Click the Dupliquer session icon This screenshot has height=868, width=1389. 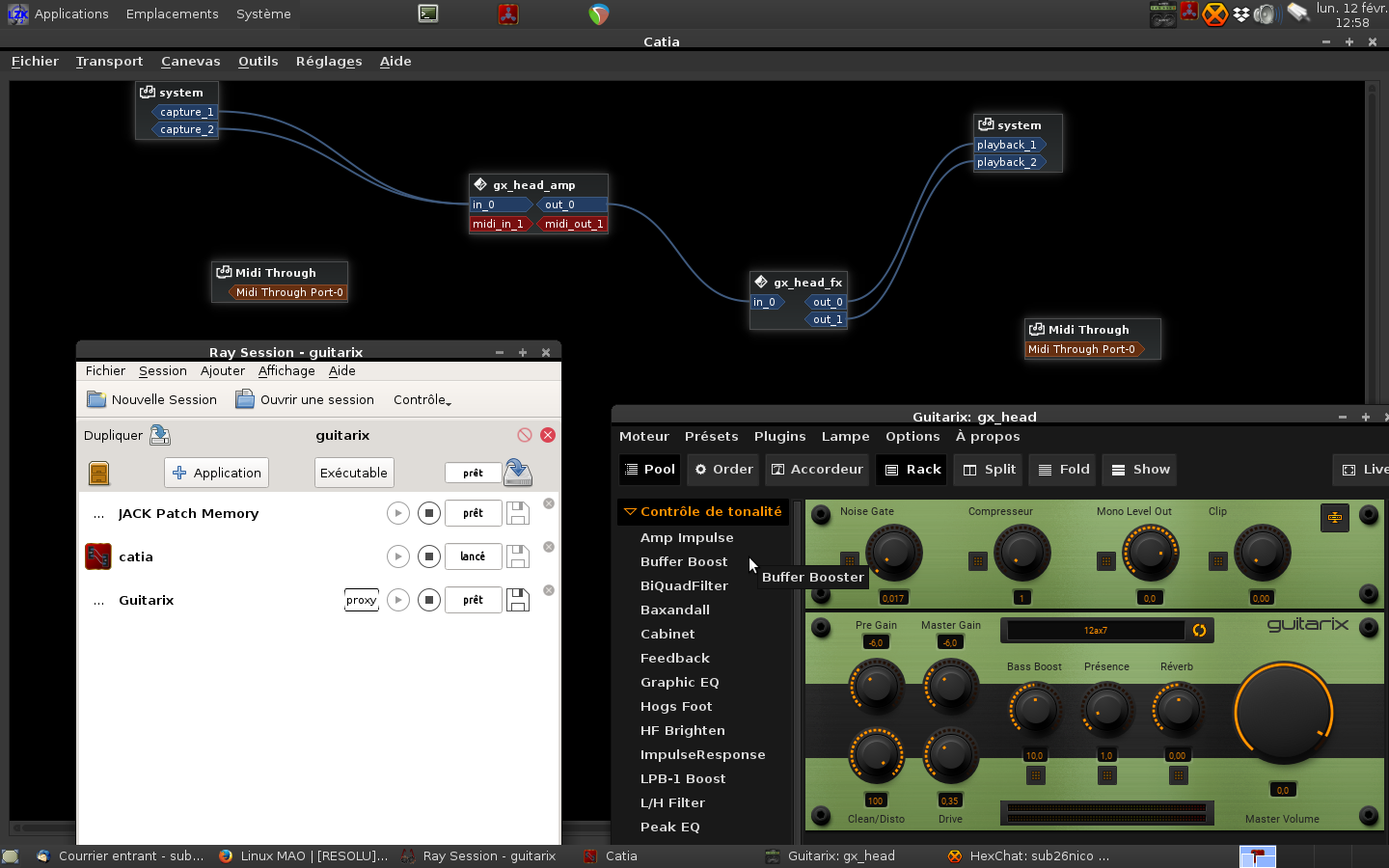point(160,435)
